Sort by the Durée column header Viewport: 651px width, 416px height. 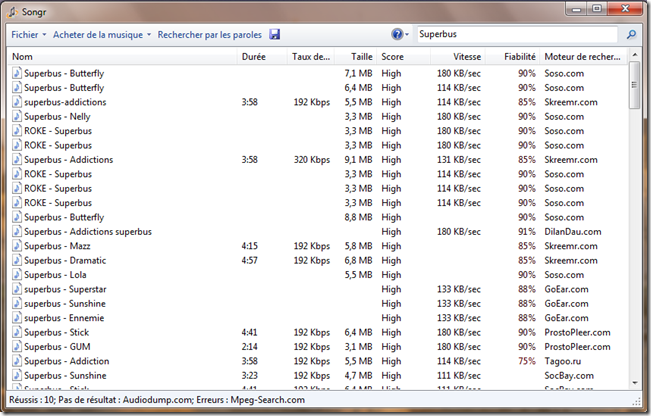tap(262, 57)
